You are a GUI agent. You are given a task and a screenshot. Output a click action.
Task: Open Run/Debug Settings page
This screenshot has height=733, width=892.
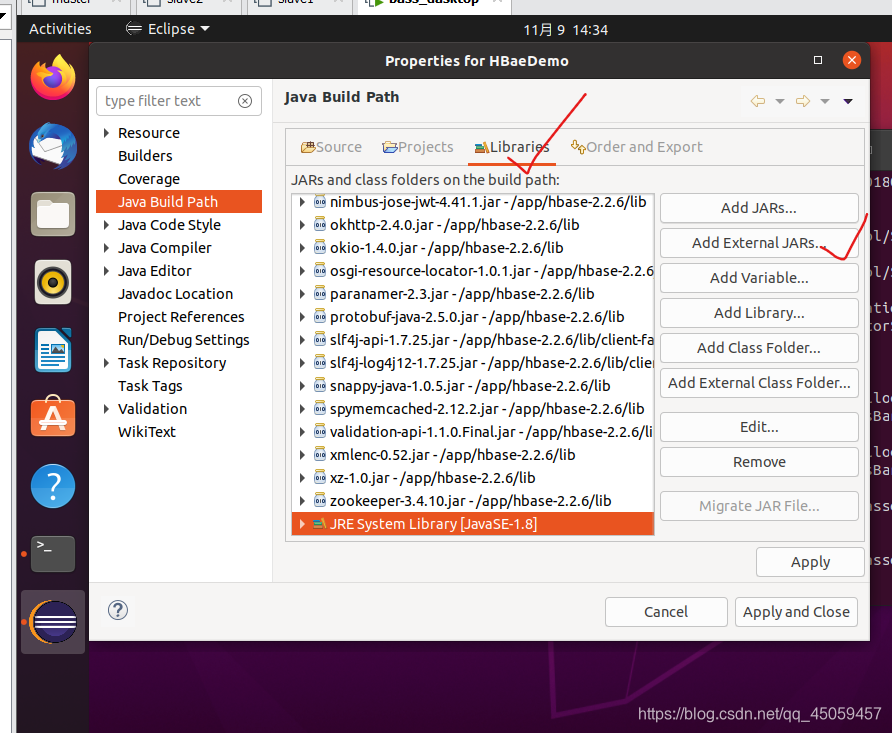tap(184, 340)
